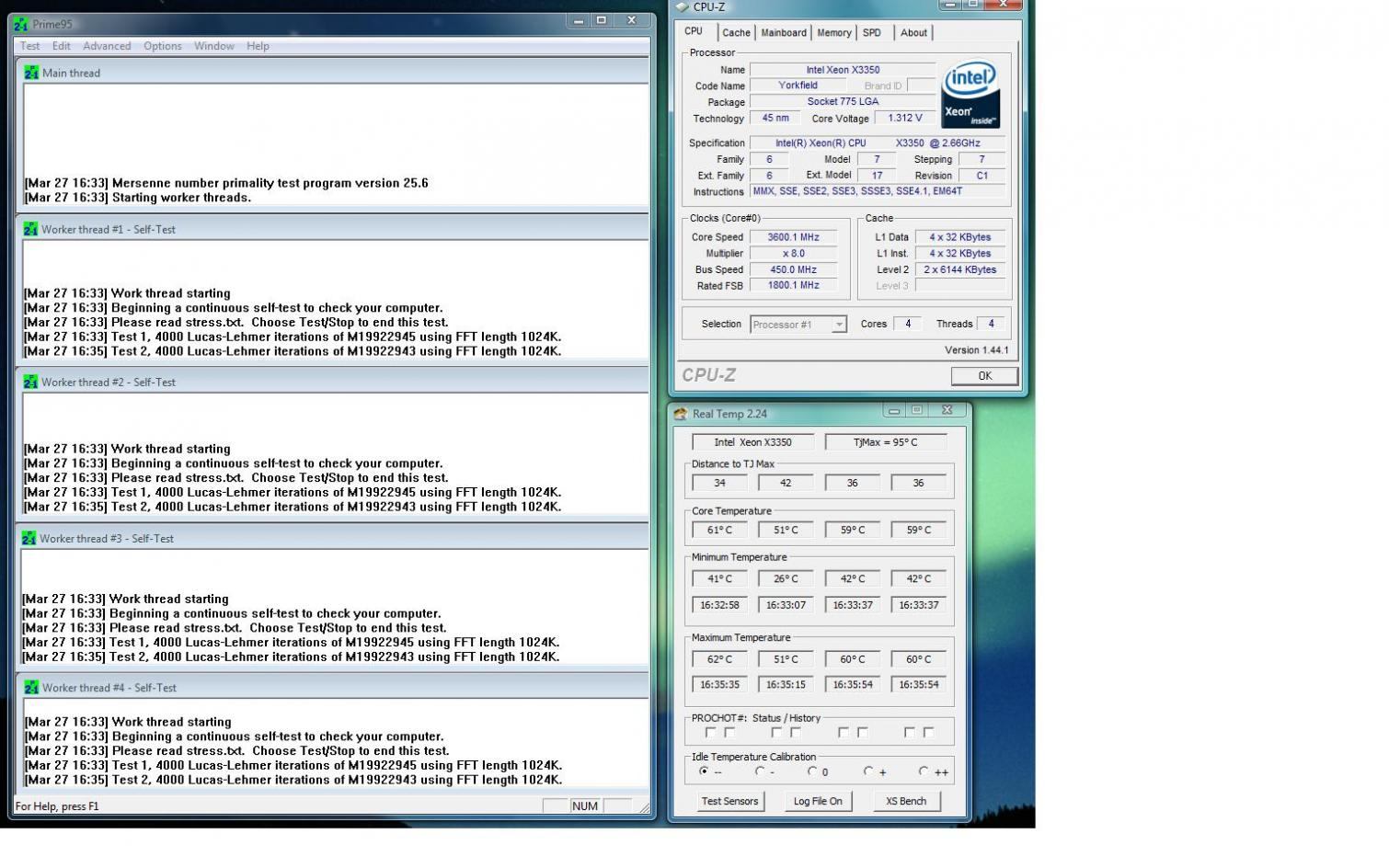
Task: Click the Main thread window icon
Action: click(32, 73)
